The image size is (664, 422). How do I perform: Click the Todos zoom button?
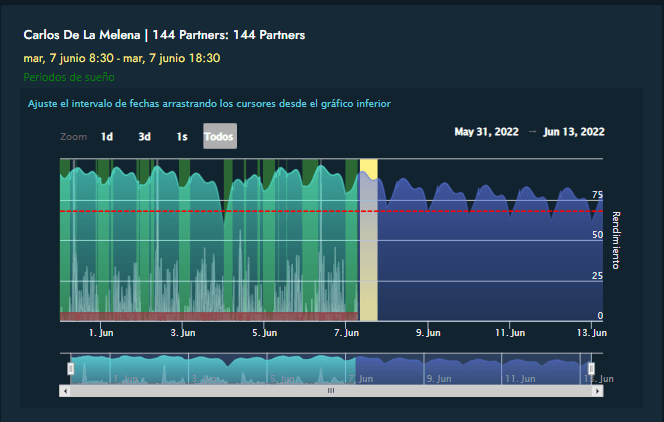[x=220, y=136]
